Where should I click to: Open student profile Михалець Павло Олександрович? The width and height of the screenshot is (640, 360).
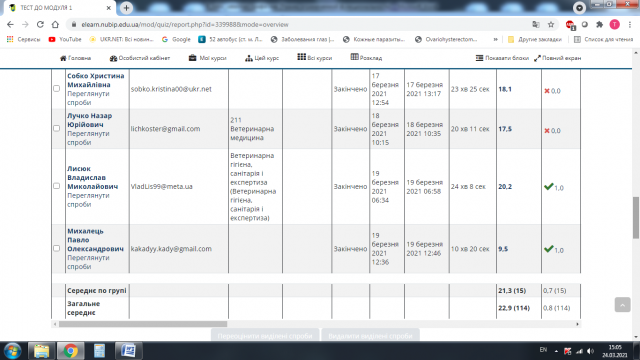[95, 240]
